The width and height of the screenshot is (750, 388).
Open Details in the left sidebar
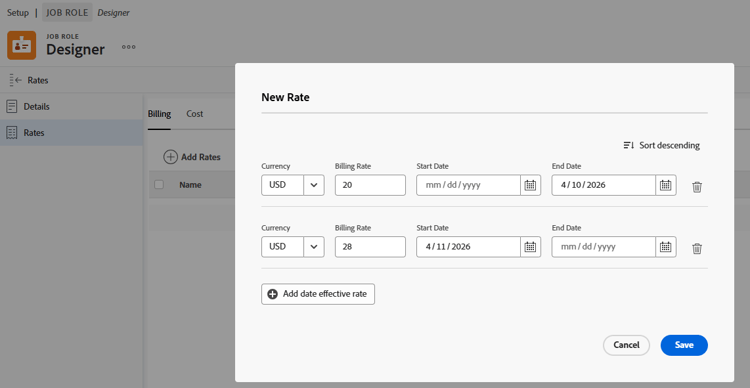(72, 107)
